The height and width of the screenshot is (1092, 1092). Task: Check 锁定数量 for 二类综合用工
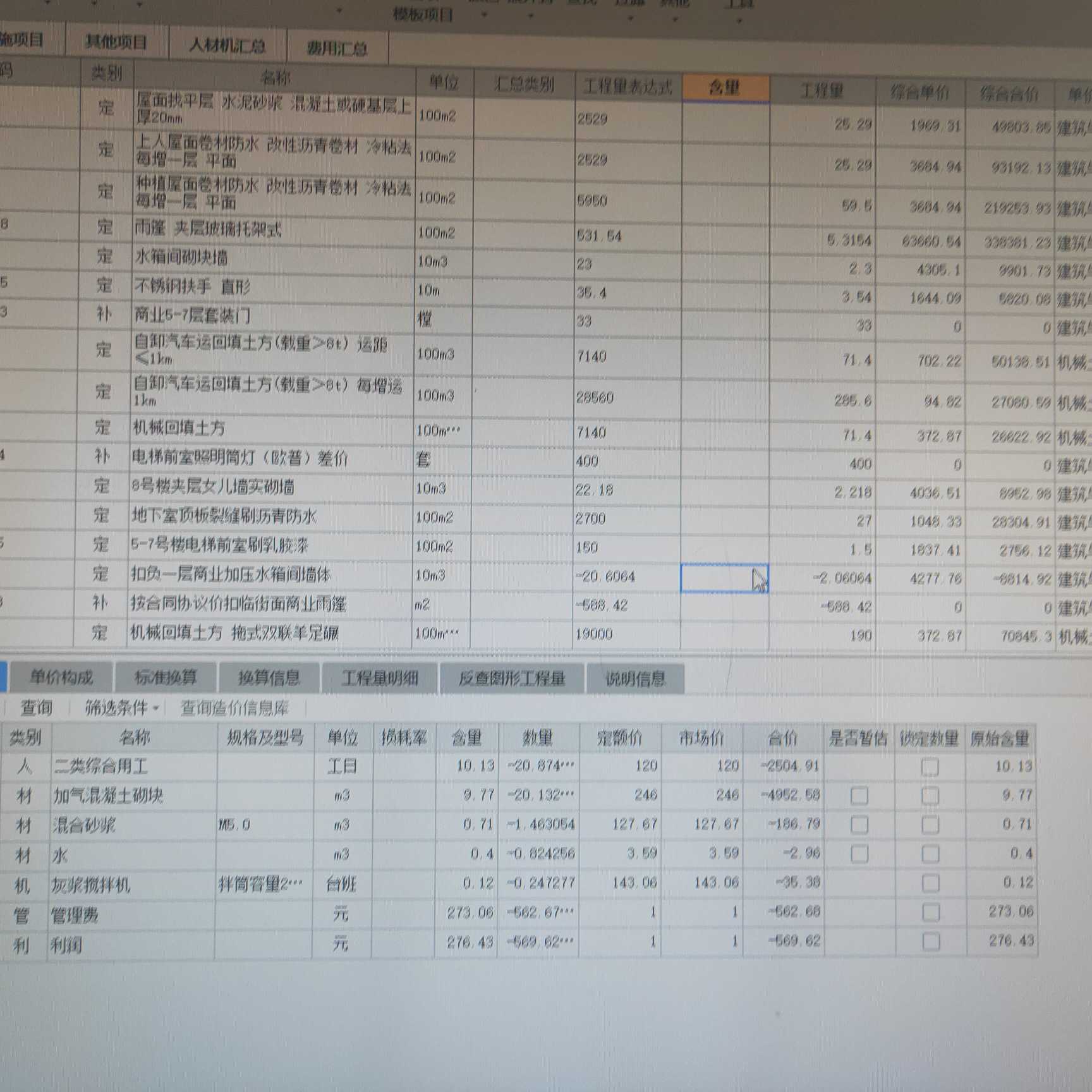[930, 767]
